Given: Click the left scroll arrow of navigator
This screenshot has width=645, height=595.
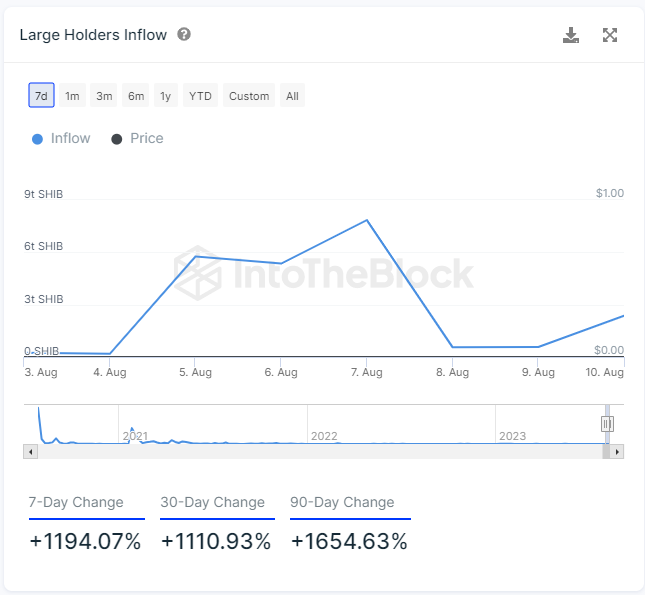Looking at the screenshot, I should pyautogui.click(x=30, y=452).
